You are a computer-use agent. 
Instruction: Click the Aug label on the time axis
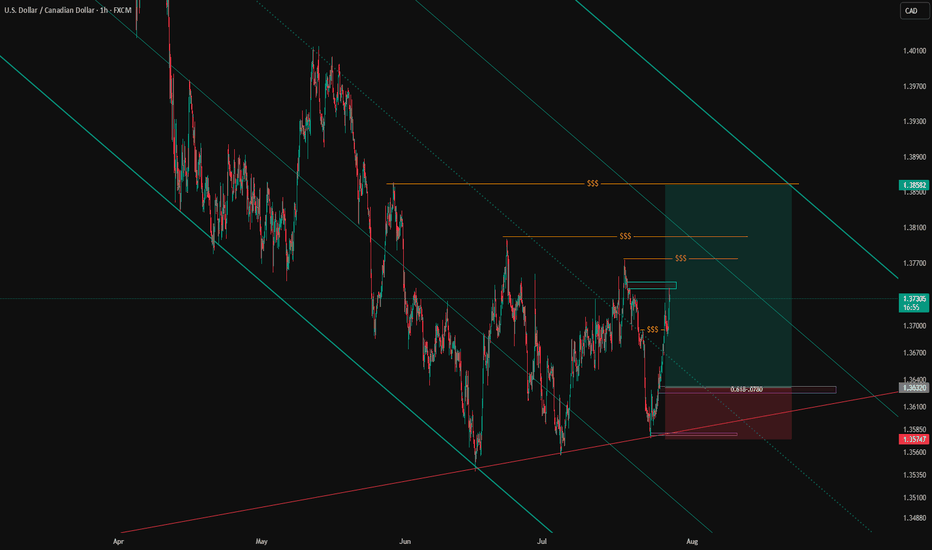point(692,542)
